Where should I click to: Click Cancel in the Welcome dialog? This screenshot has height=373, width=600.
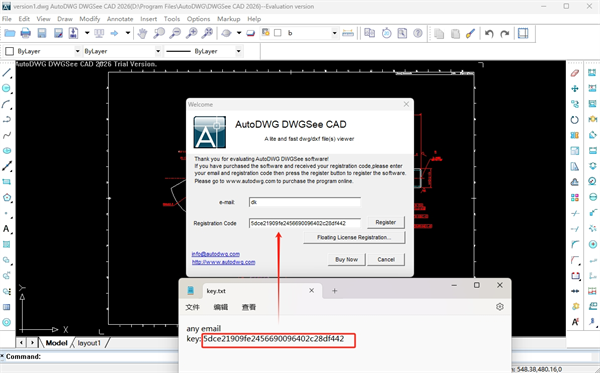click(x=386, y=259)
